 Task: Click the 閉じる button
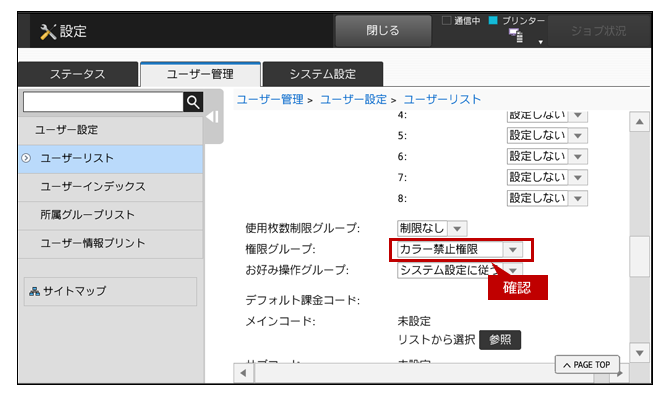point(383,31)
